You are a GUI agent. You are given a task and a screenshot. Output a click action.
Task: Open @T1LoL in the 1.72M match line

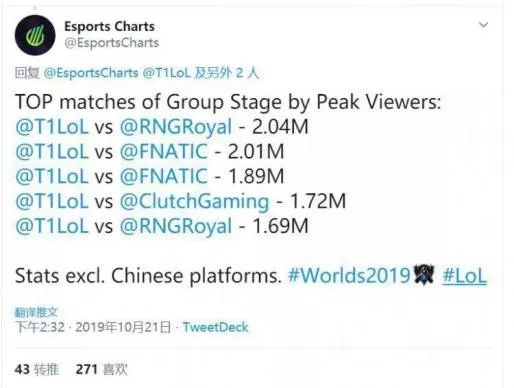[x=52, y=201]
